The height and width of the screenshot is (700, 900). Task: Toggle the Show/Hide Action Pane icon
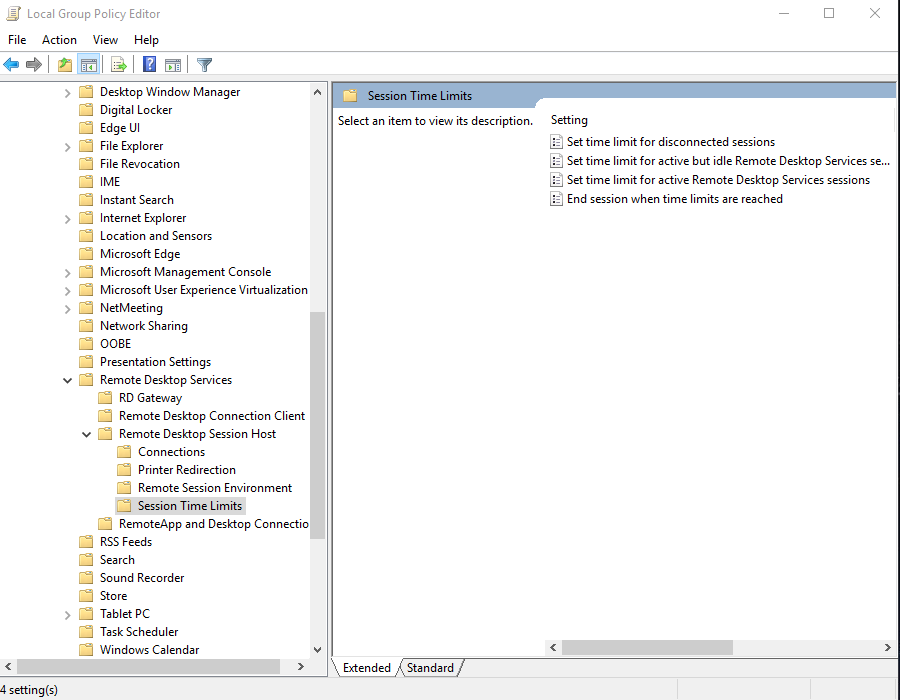(173, 64)
